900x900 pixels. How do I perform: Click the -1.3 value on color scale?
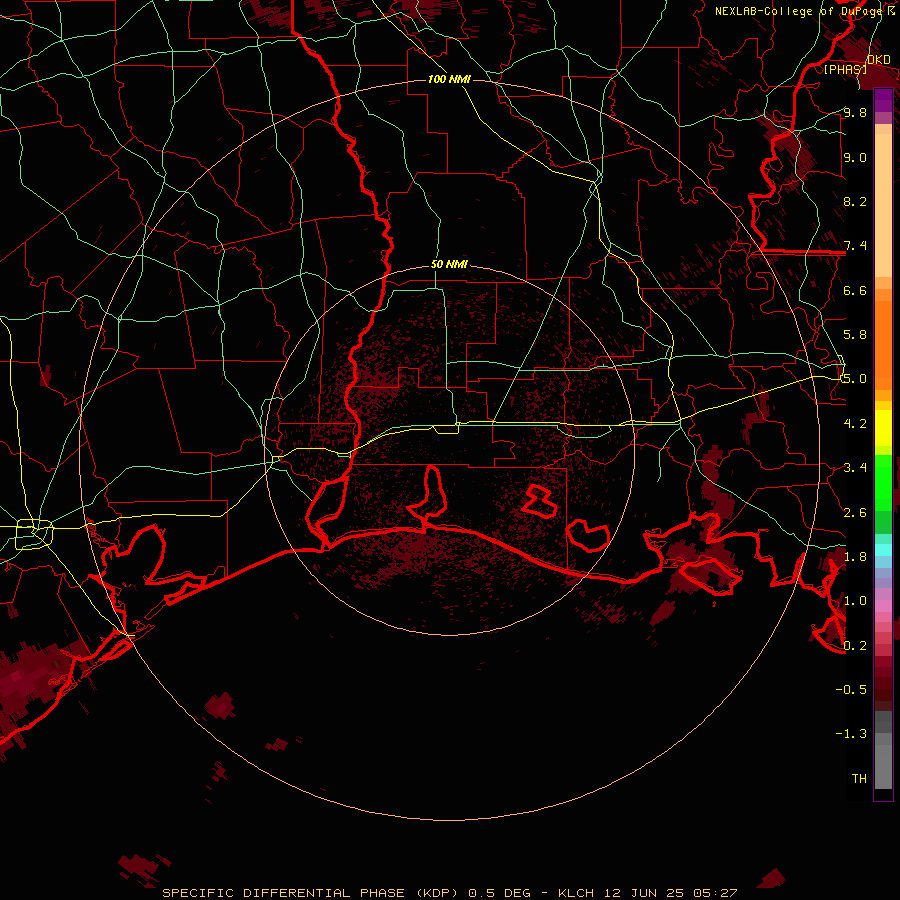click(851, 734)
